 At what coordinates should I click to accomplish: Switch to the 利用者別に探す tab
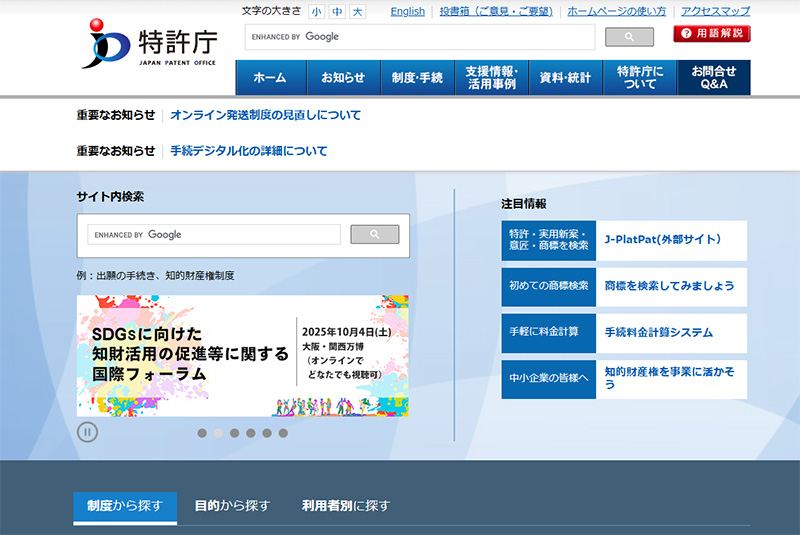[x=346, y=506]
